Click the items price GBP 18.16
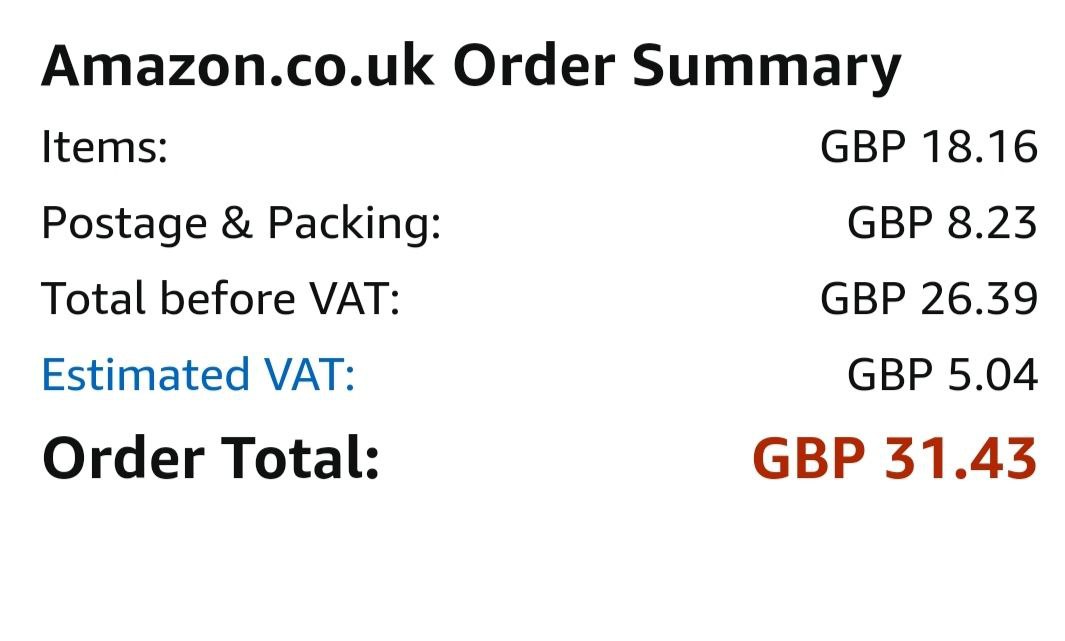Image resolution: width=1065 pixels, height=641 pixels. 928,148
